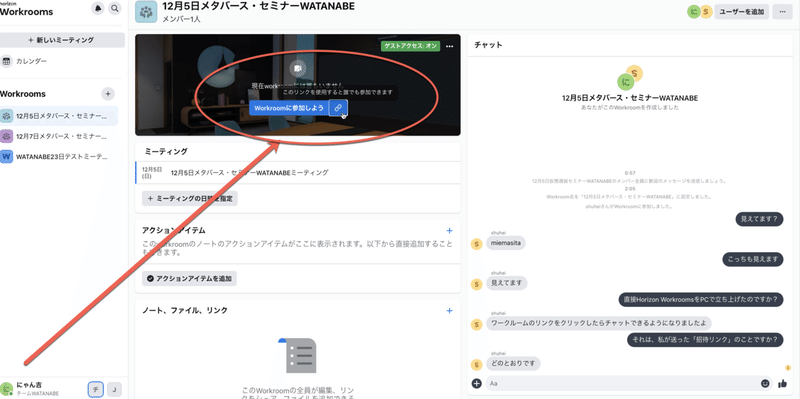Viewport: 800px width, 399px height.
Task: Click the yellow S member avatar in header
Action: click(x=706, y=12)
